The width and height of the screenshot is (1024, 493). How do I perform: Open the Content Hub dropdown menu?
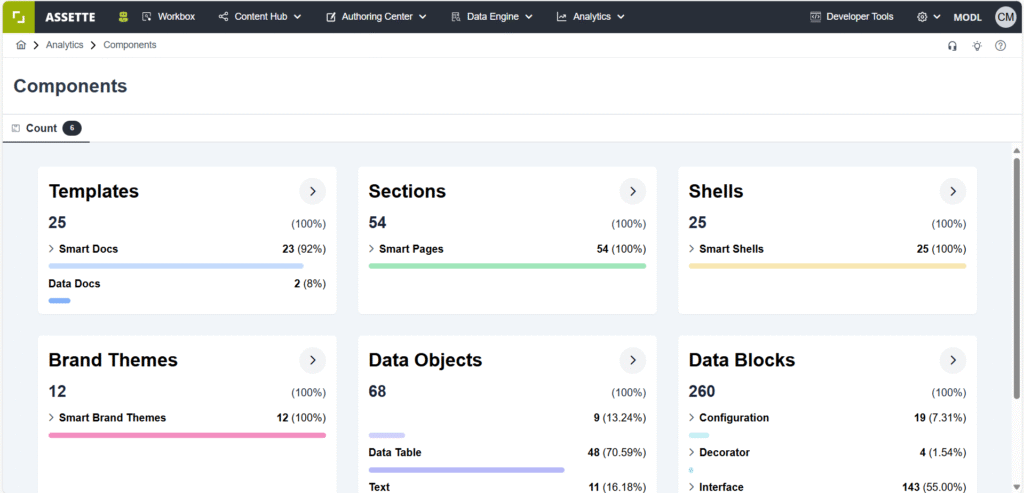pyautogui.click(x=260, y=17)
